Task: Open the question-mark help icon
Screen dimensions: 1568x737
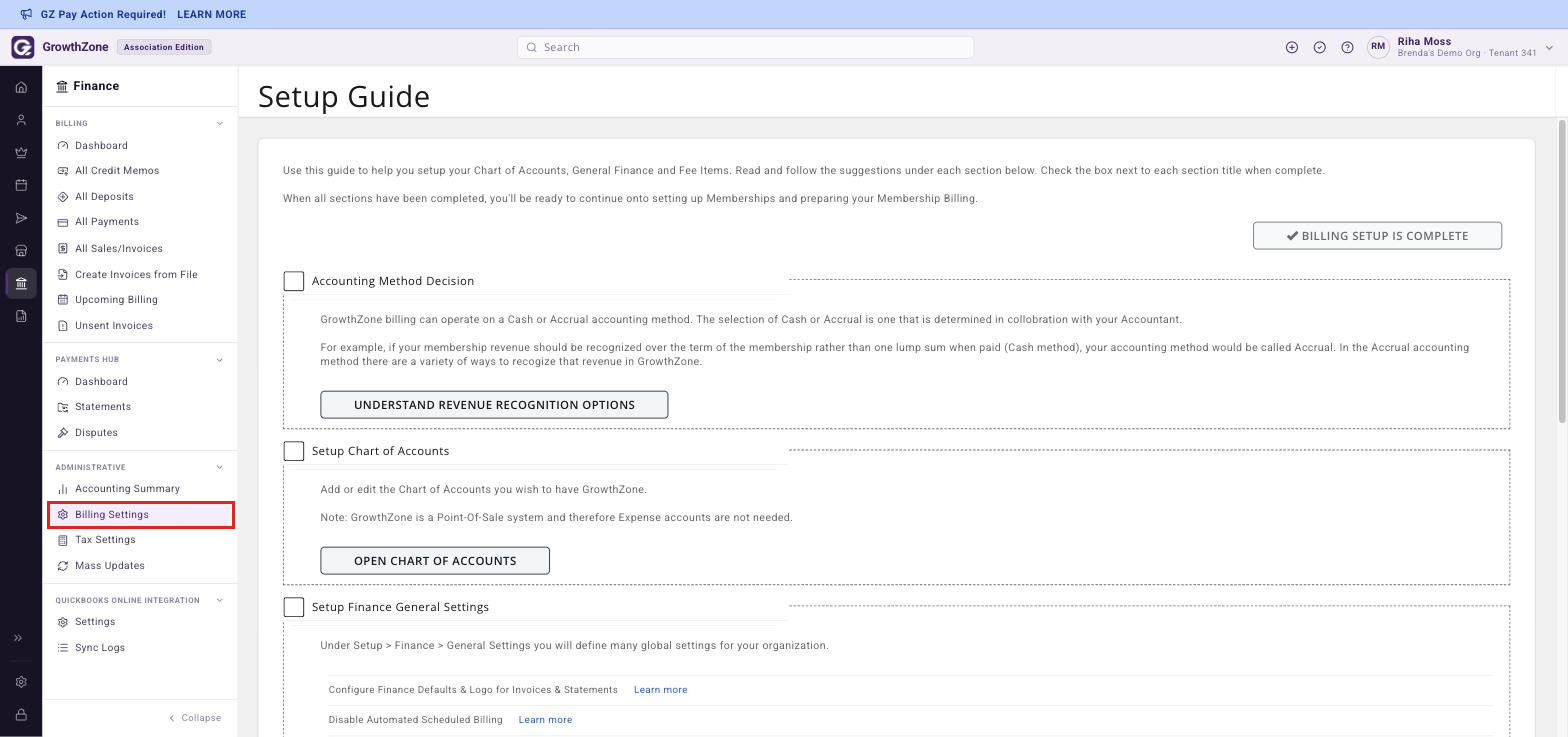Action: [x=1347, y=47]
